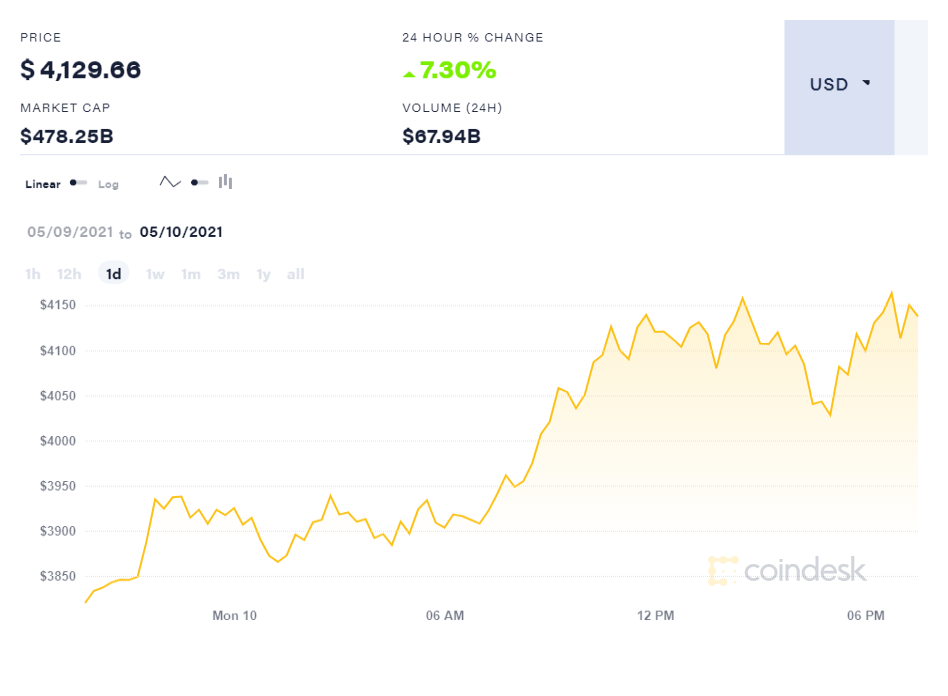Click the USD dropdown arrow
Image resolution: width=948 pixels, height=696 pixels.
tap(866, 82)
